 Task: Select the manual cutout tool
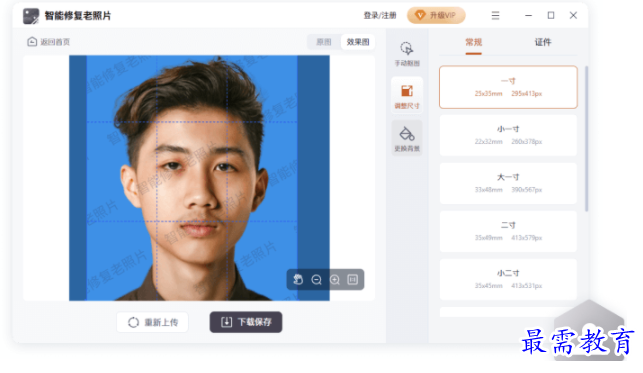407,54
